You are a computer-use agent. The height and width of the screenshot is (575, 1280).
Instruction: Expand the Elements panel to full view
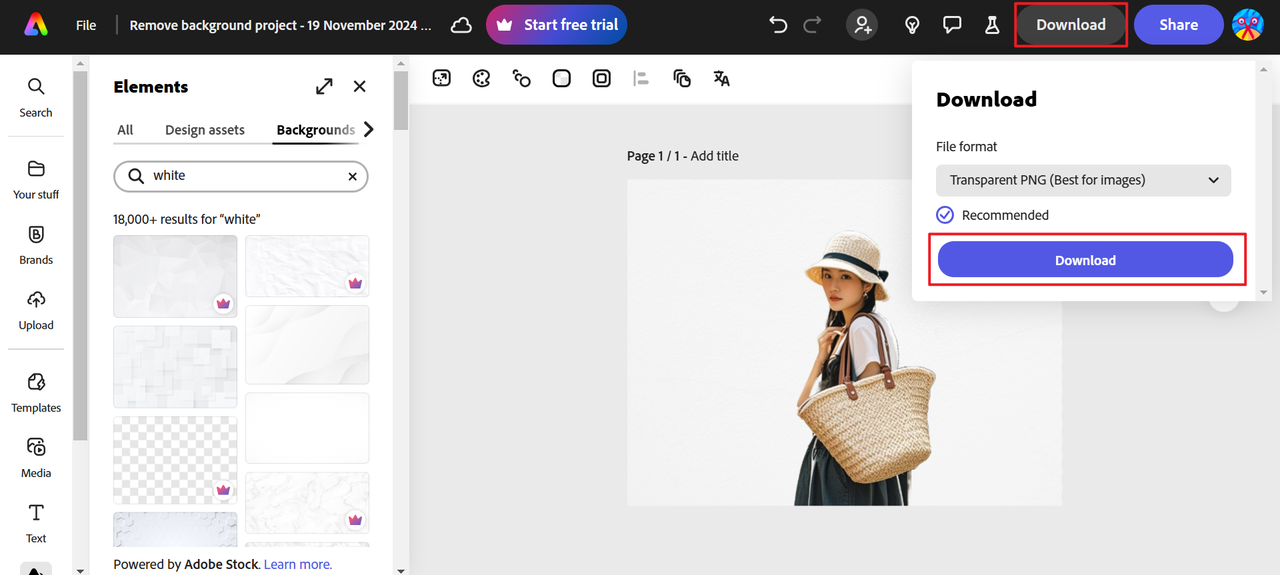324,87
